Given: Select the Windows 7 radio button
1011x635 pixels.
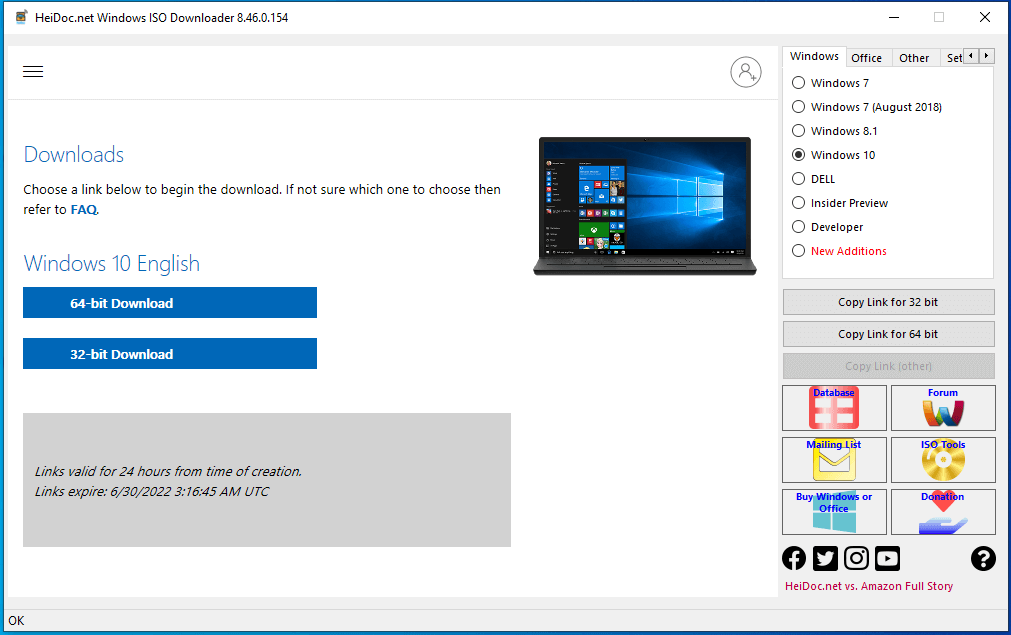Looking at the screenshot, I should 798,83.
